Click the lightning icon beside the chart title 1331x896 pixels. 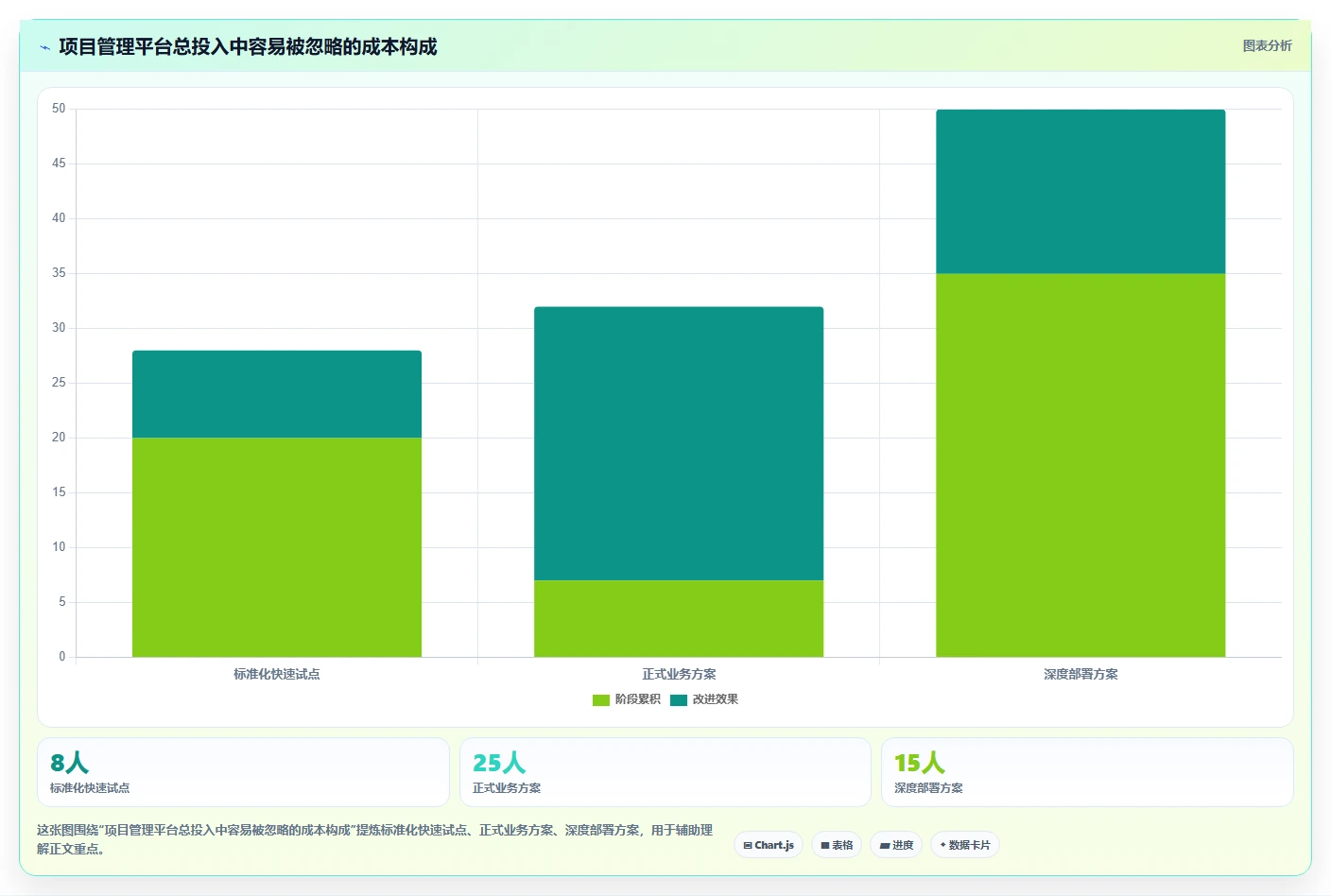[44, 47]
